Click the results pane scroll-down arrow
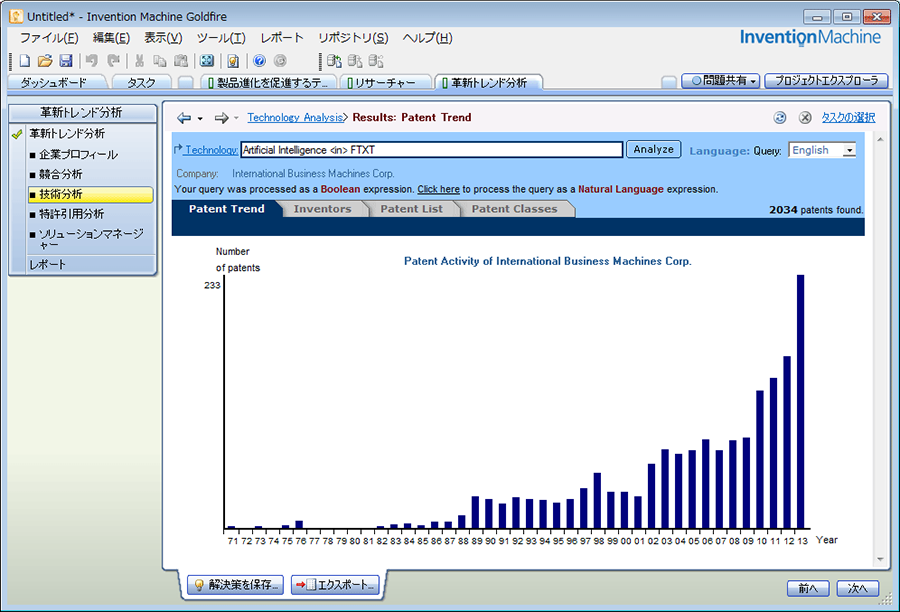This screenshot has height=612, width=900. (x=880, y=559)
